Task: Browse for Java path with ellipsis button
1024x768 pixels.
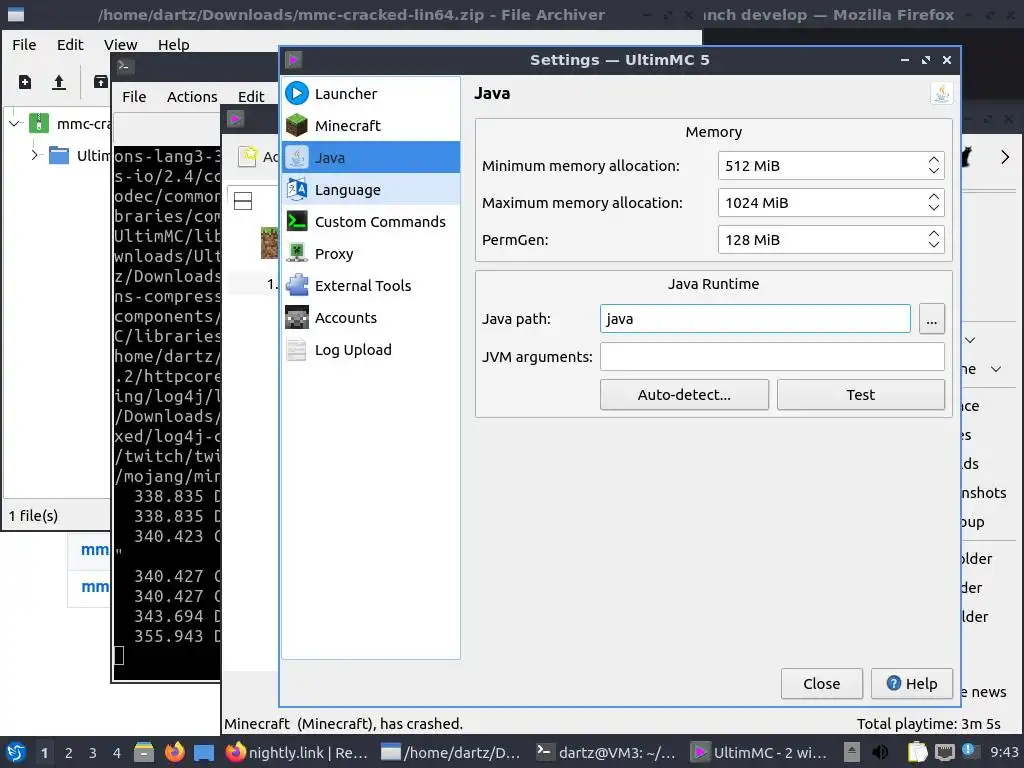Action: tap(931, 319)
